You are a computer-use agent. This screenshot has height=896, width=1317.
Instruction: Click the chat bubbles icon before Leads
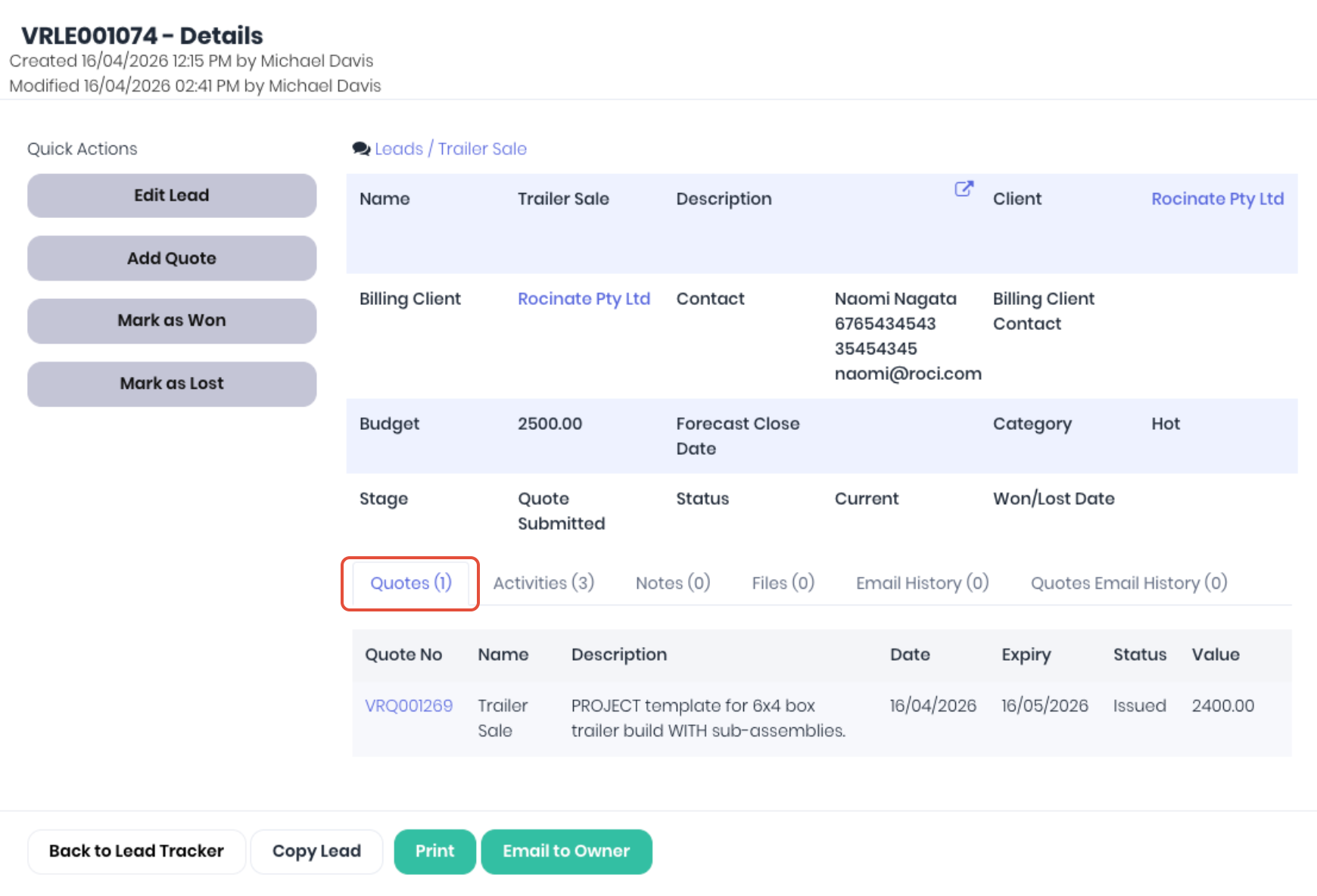(361, 149)
